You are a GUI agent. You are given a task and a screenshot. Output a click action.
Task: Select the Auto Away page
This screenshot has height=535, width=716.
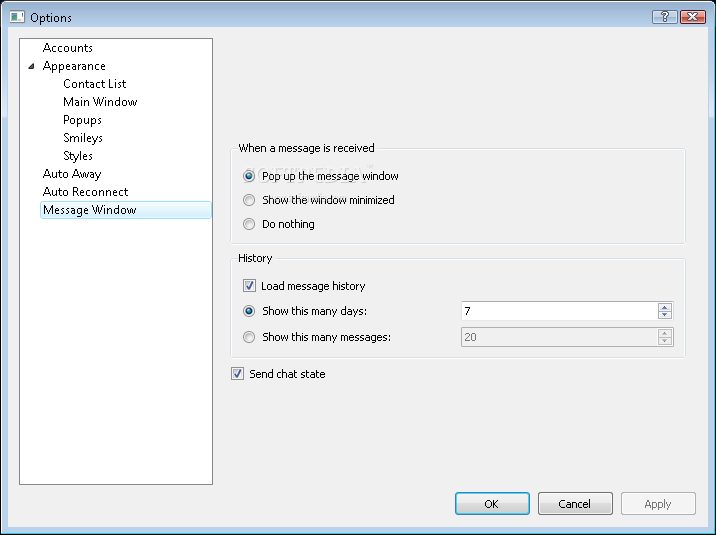72,174
